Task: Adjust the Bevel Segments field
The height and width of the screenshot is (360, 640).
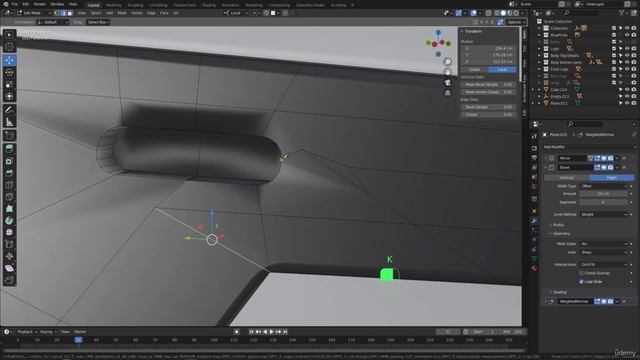Action: pos(603,202)
